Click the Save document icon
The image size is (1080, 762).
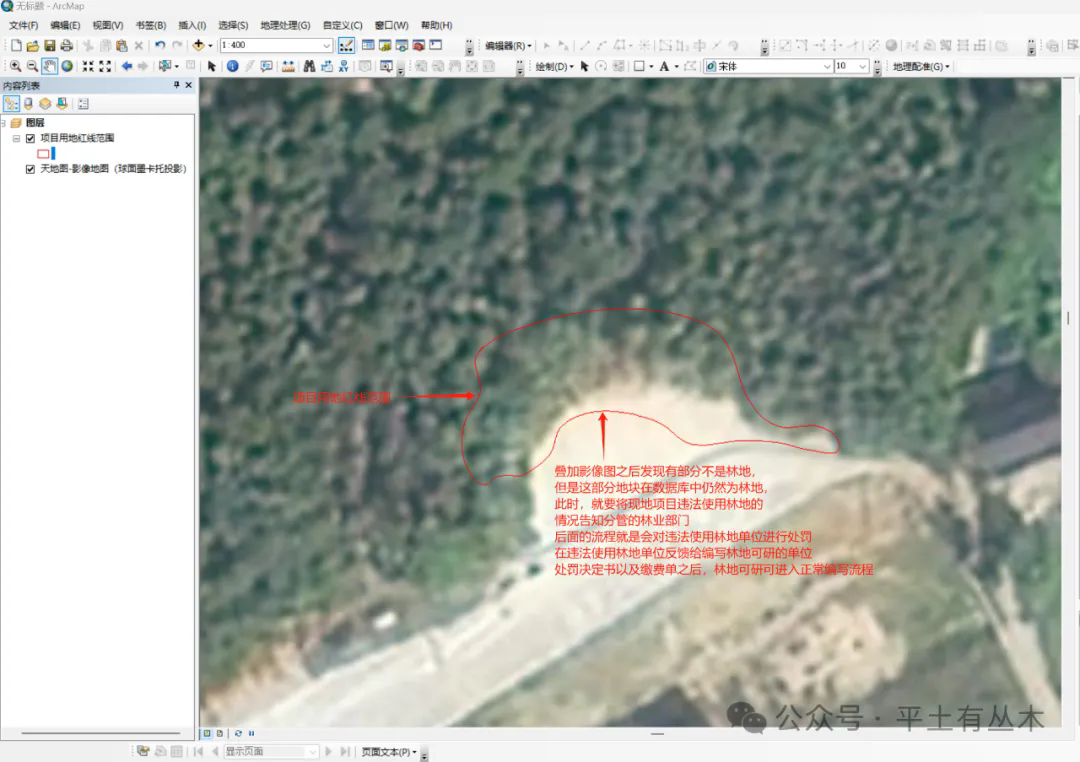point(49,45)
